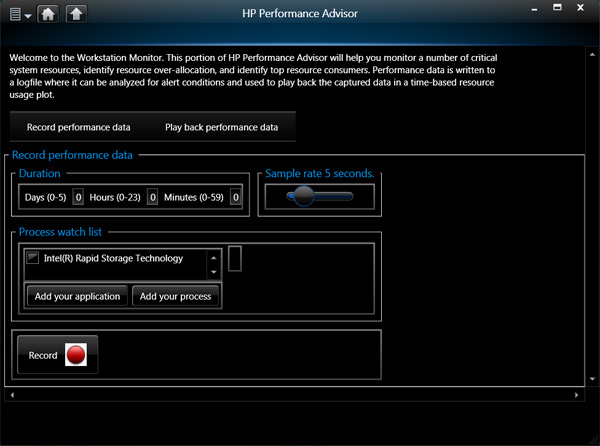Minimize the HP Performance Advisor window
This screenshot has height=446, width=600.
tap(535, 8)
